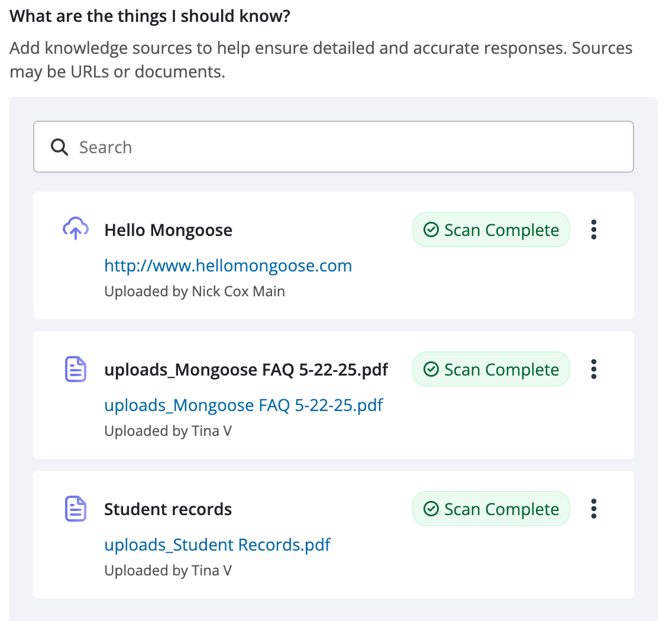Open the three-dot menu for Mongoose FAQ pdf

tap(594, 369)
